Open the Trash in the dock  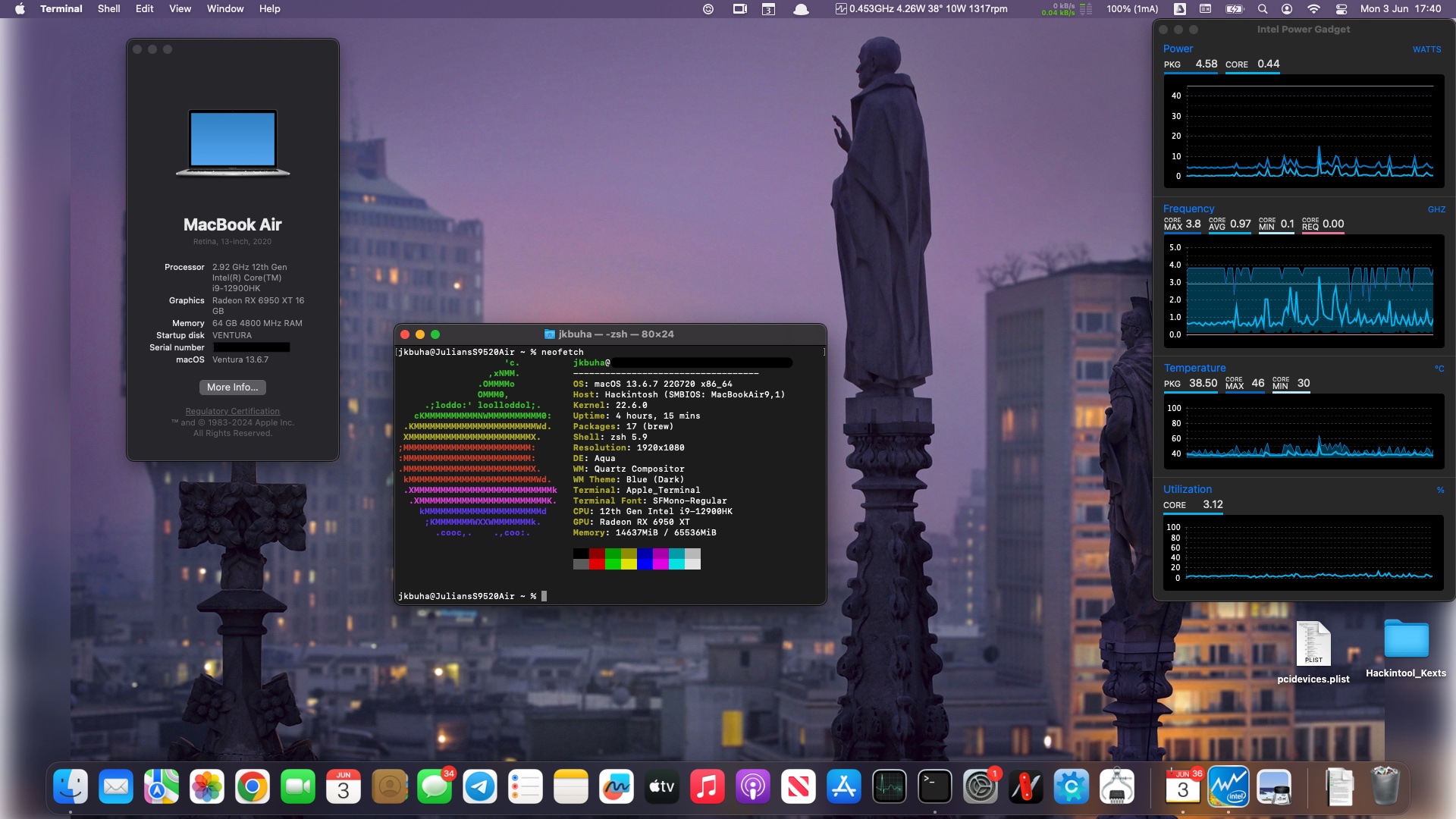pyautogui.click(x=1385, y=787)
